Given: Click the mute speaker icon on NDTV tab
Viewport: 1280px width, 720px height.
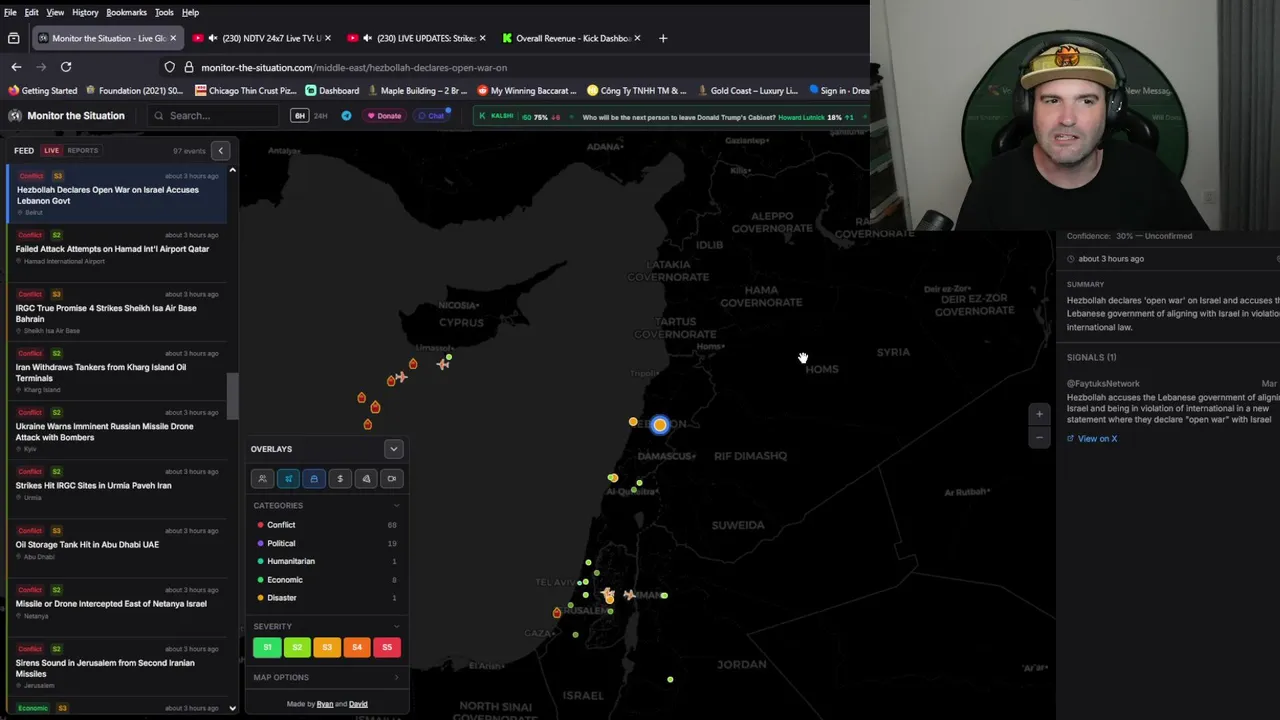Looking at the screenshot, I should click(212, 38).
